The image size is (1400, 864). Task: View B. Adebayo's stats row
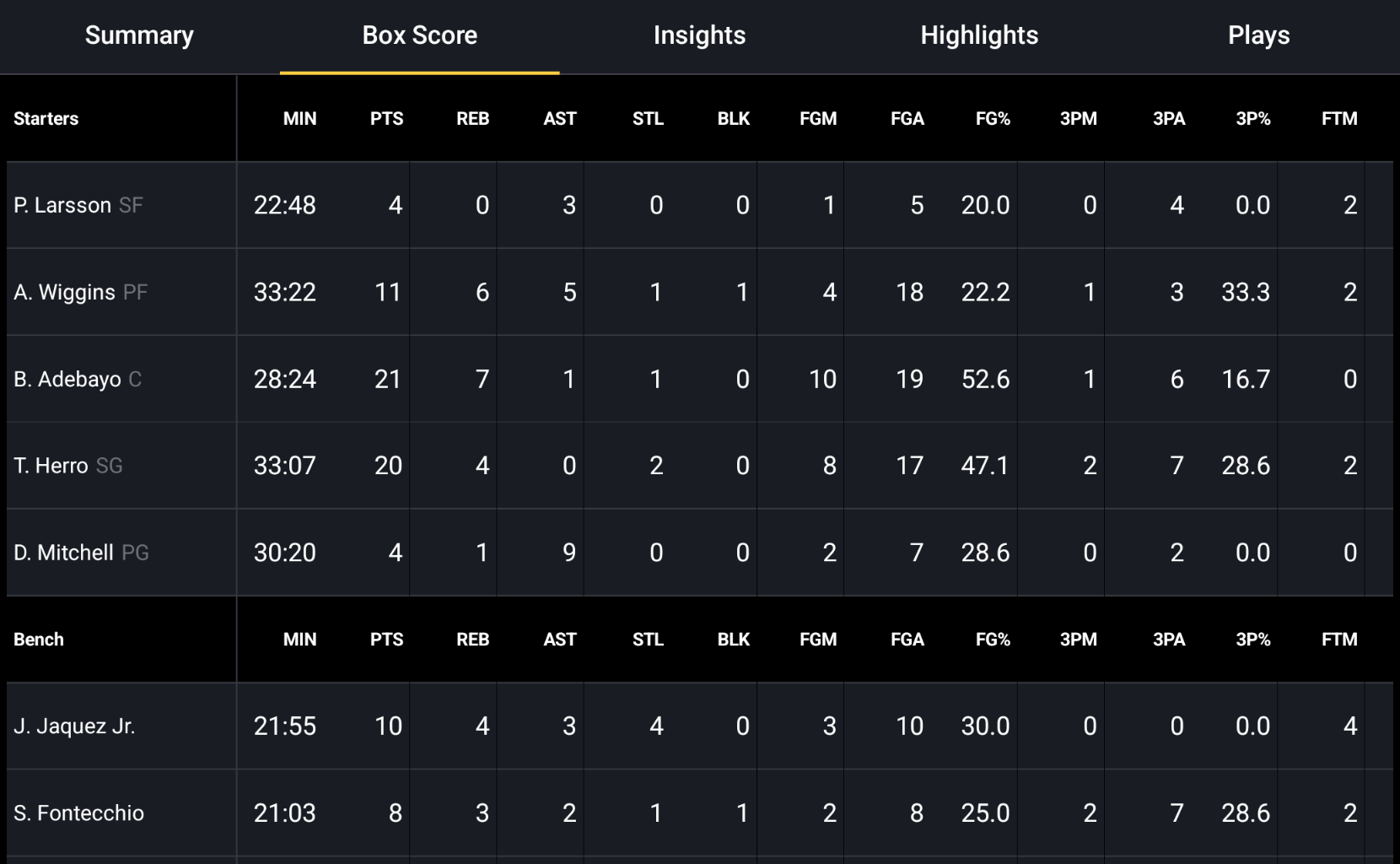[x=78, y=379]
